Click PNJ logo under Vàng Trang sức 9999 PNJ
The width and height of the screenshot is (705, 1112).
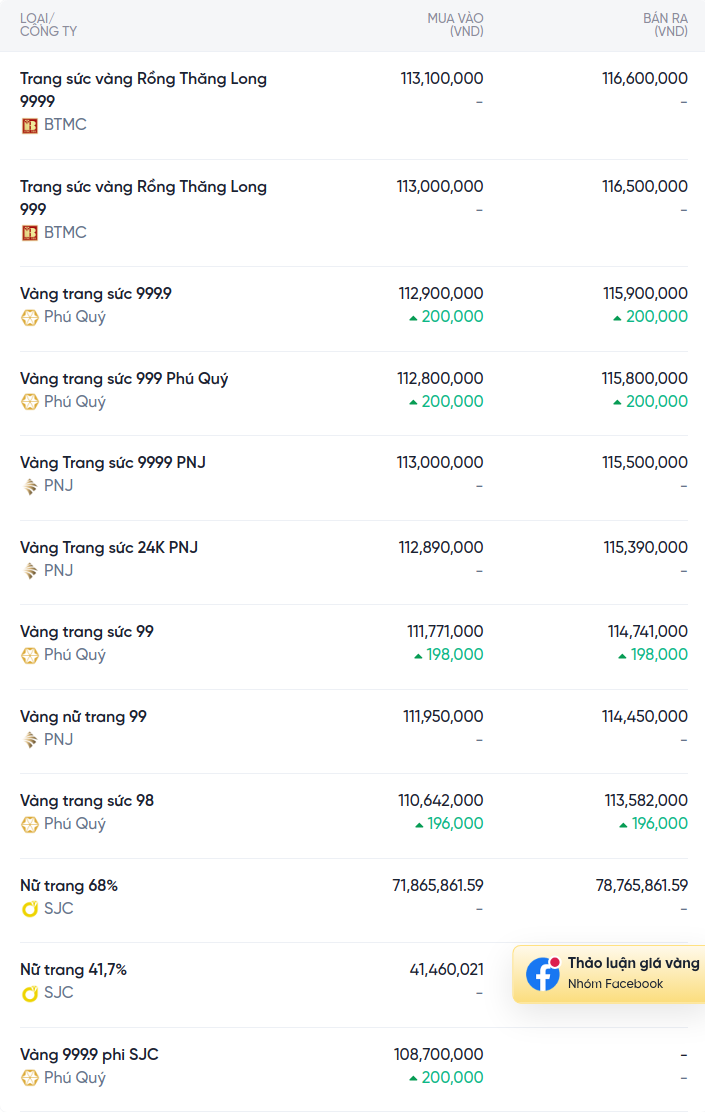point(29,486)
